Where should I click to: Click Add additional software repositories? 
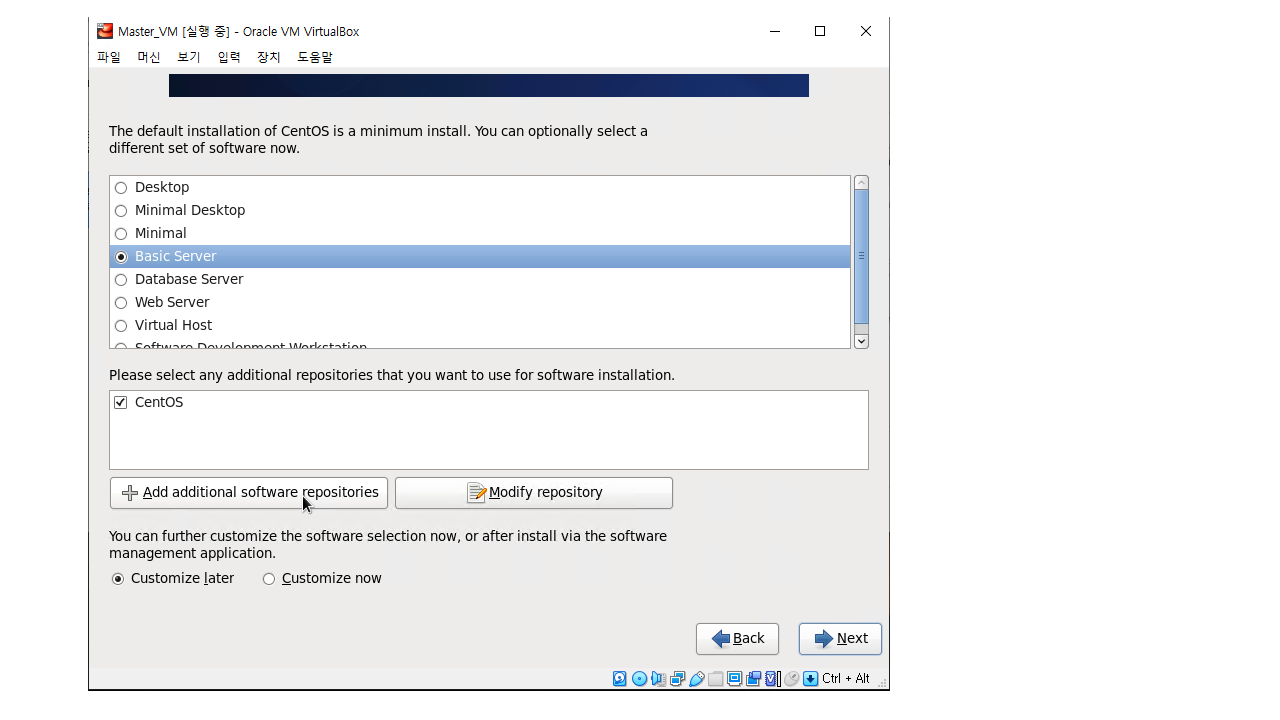pyautogui.click(x=249, y=493)
